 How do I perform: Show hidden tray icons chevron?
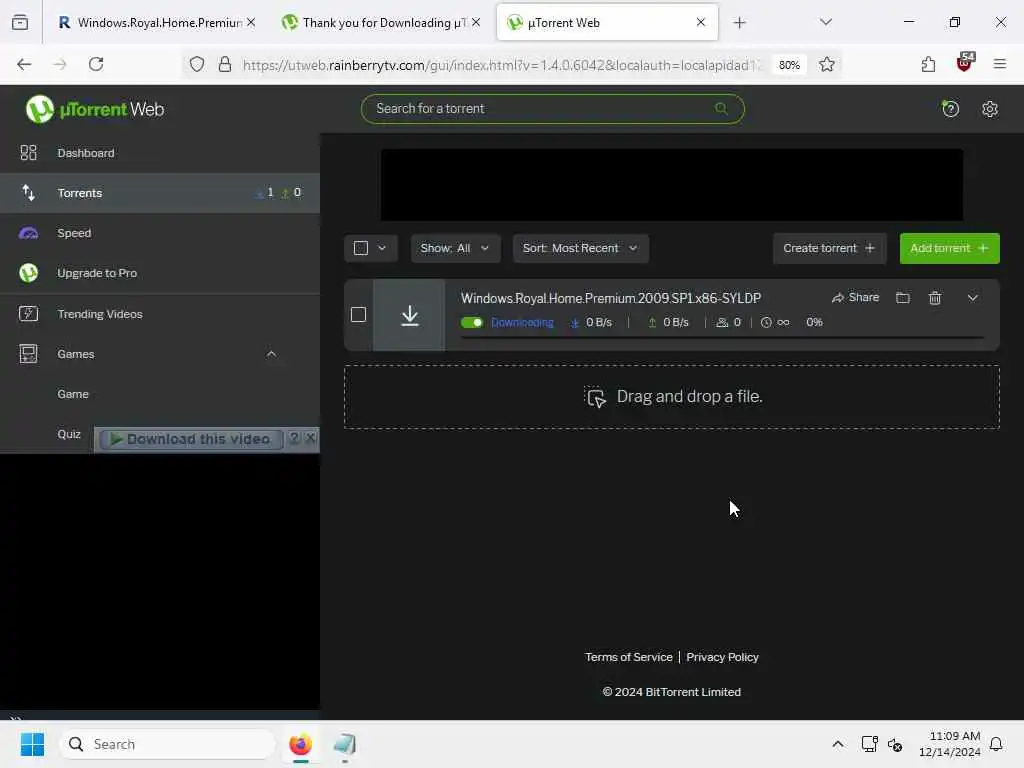(838, 744)
